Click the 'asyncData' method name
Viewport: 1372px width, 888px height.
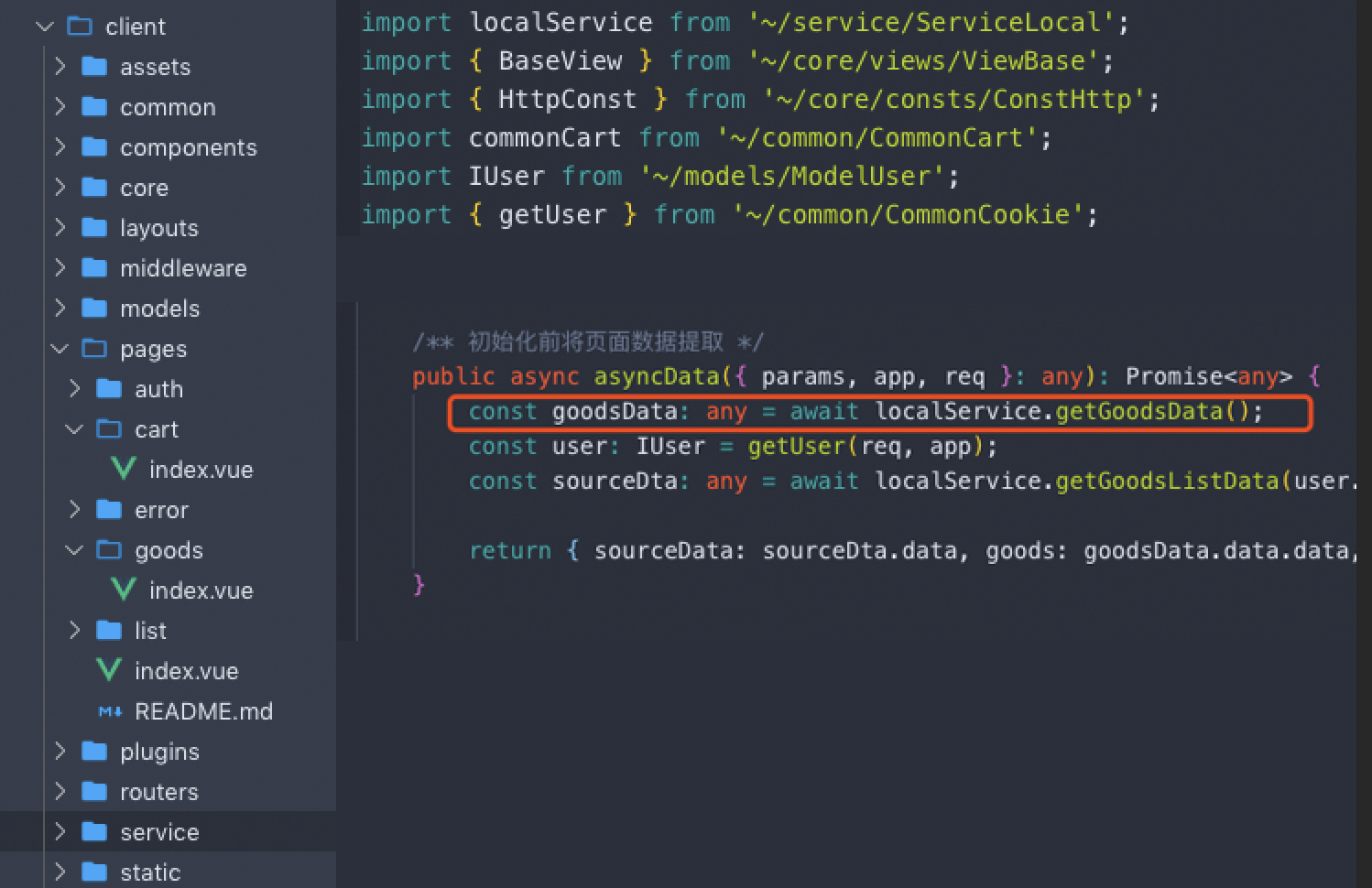pos(657,377)
